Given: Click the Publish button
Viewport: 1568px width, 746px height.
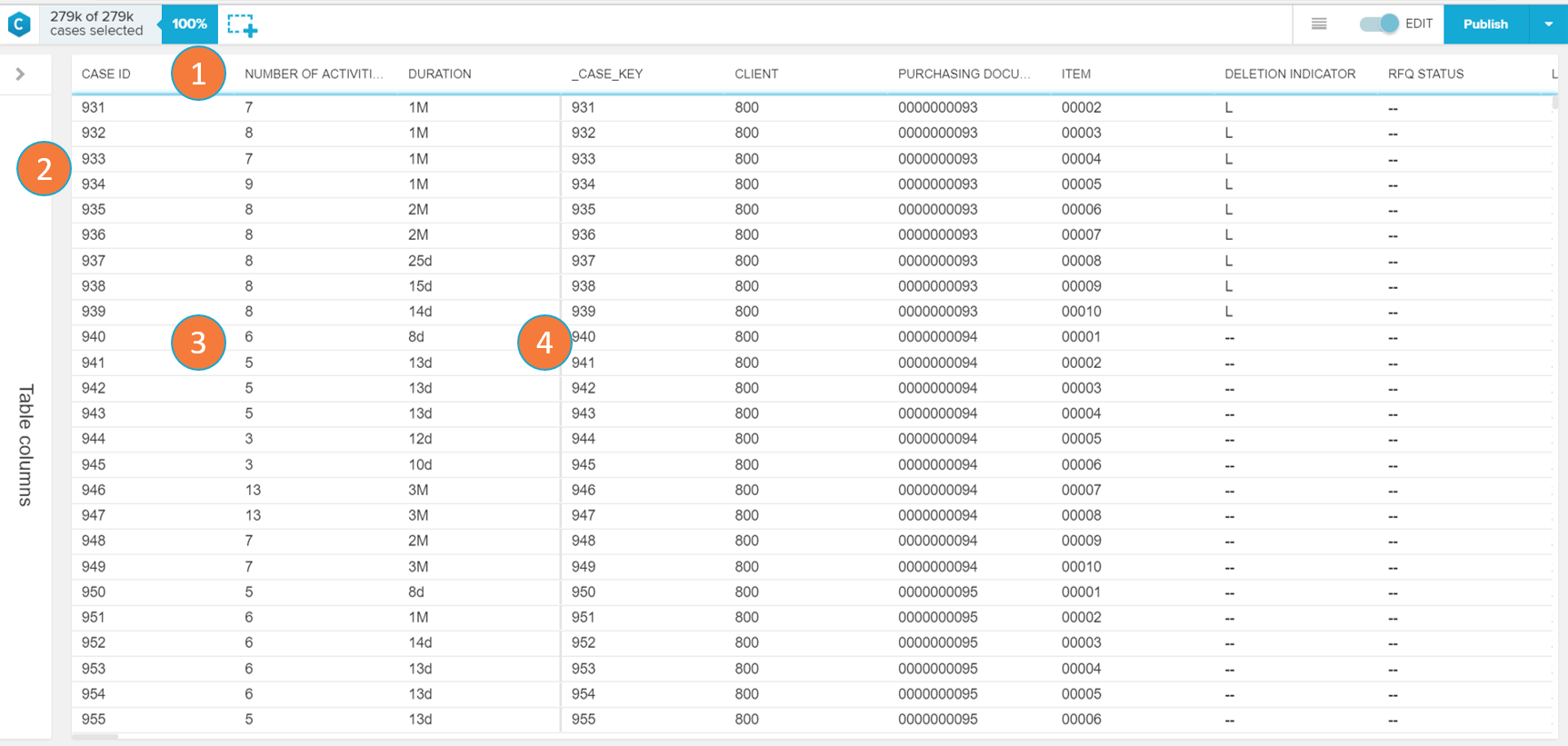Looking at the screenshot, I should (1485, 25).
